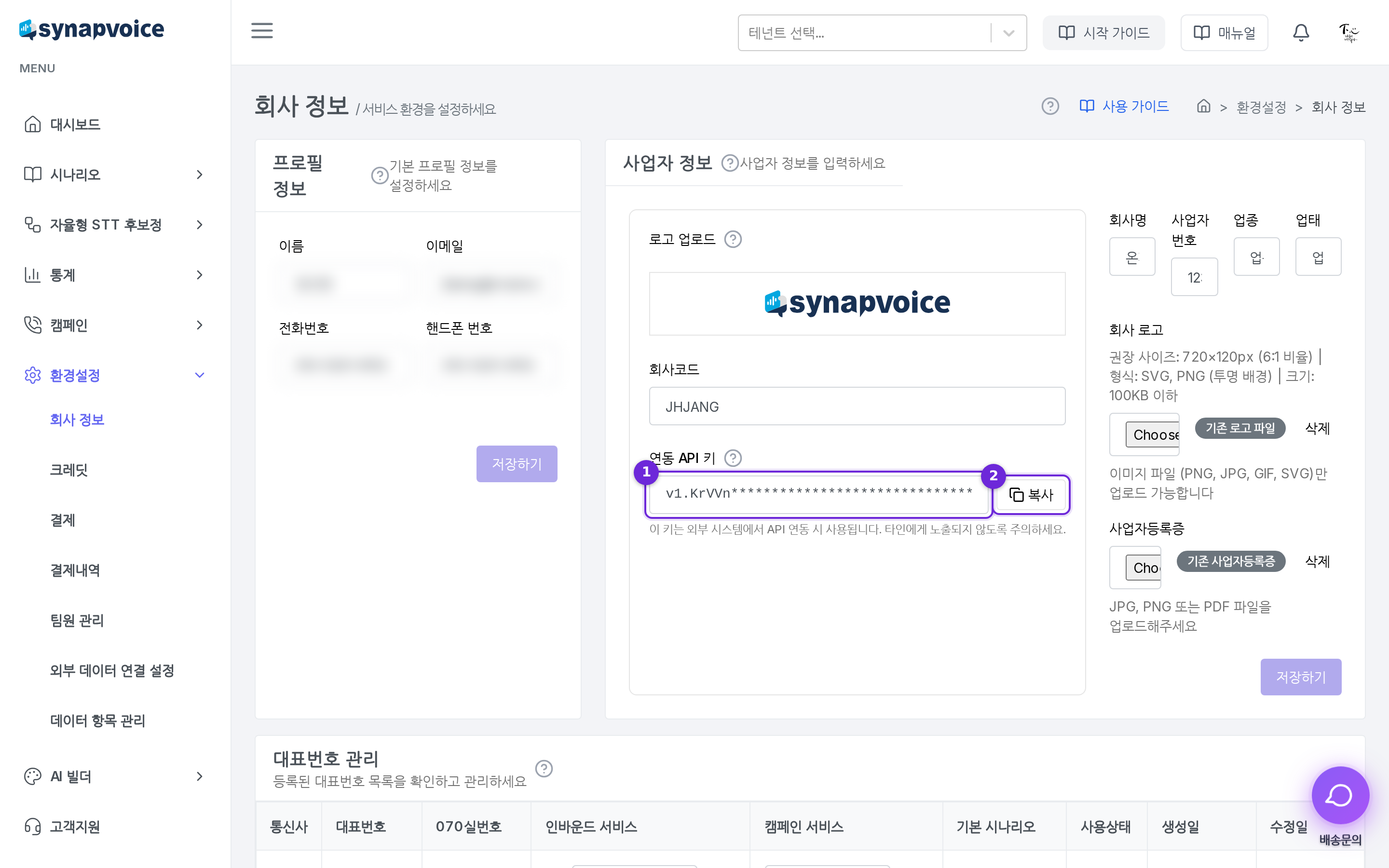This screenshot has height=868, width=1389.
Task: Copy the API key with 복사
Action: tap(1031, 494)
